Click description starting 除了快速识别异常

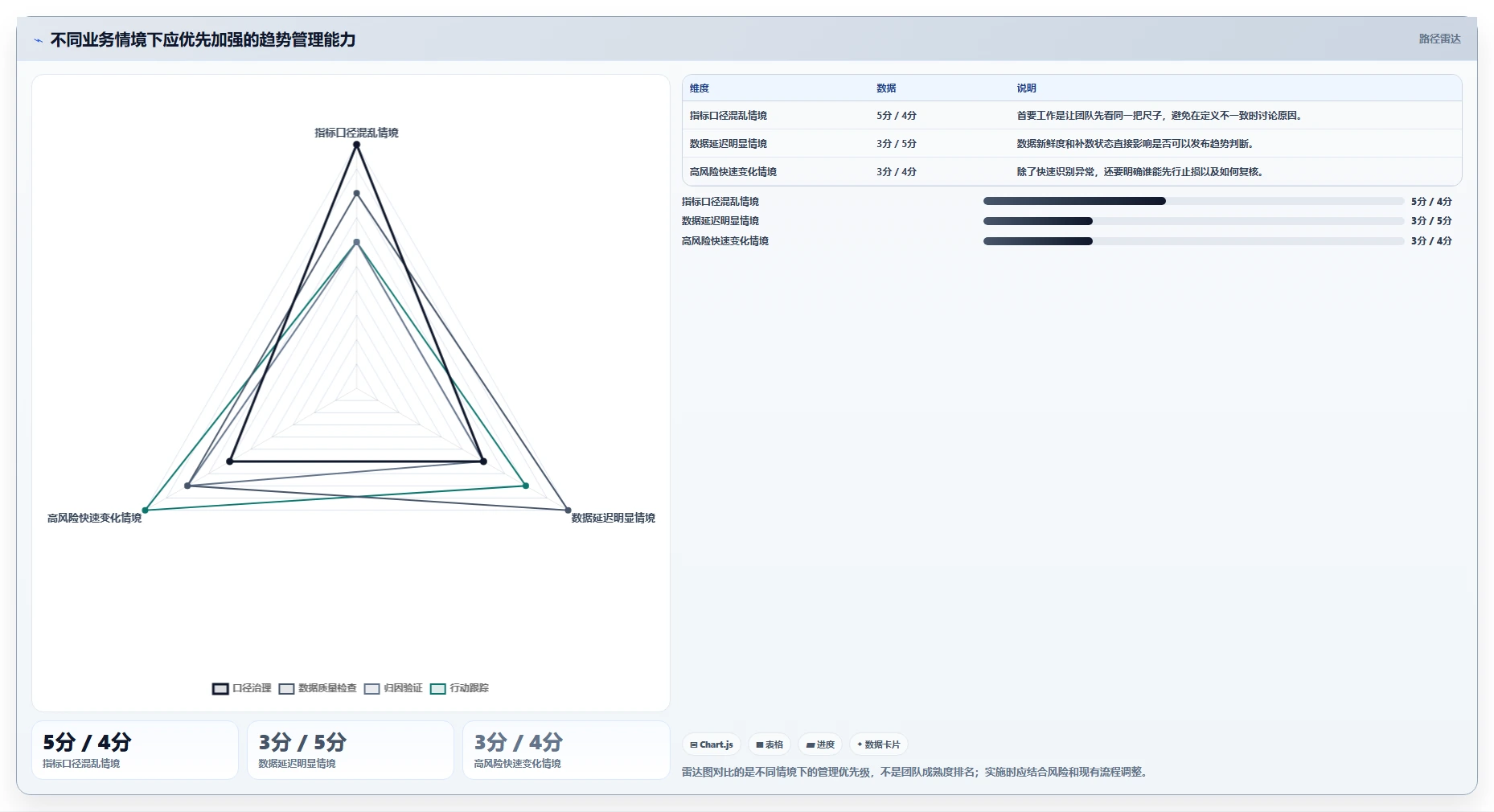1140,172
